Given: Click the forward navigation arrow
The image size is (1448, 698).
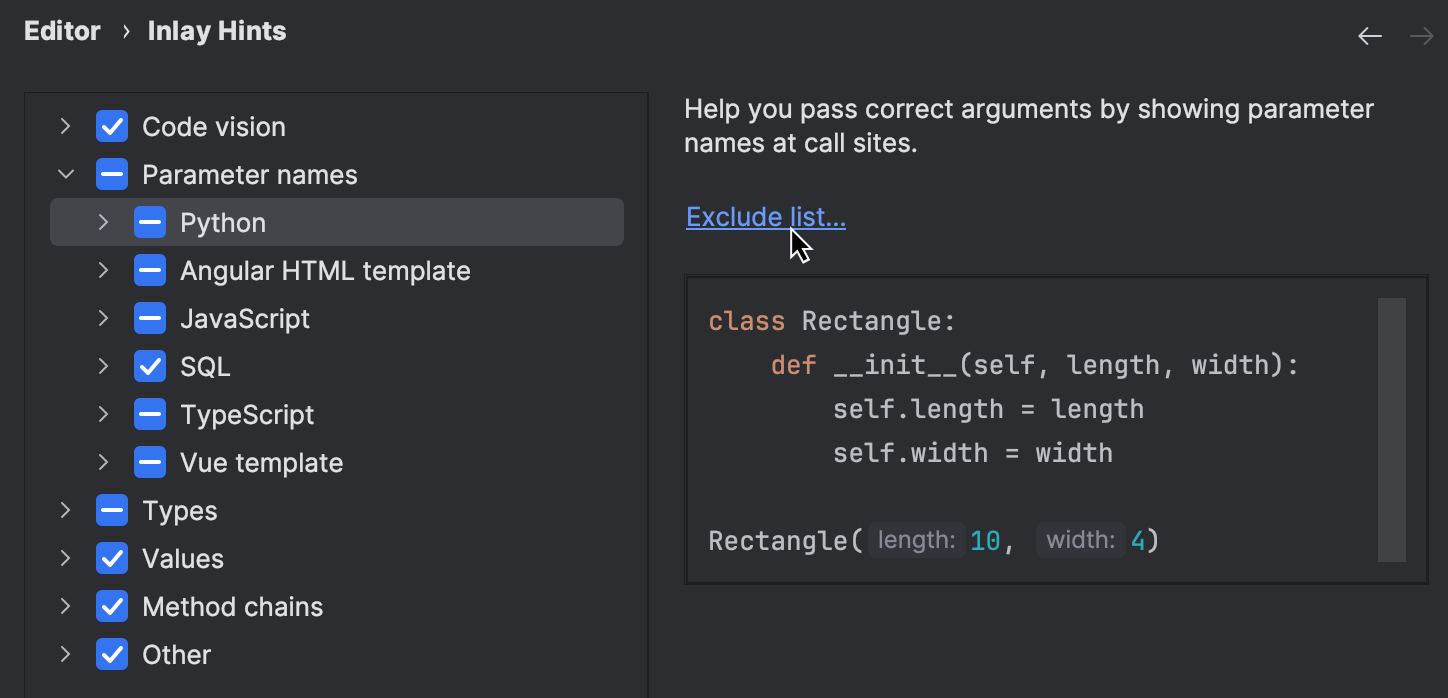Looking at the screenshot, I should click(x=1421, y=35).
